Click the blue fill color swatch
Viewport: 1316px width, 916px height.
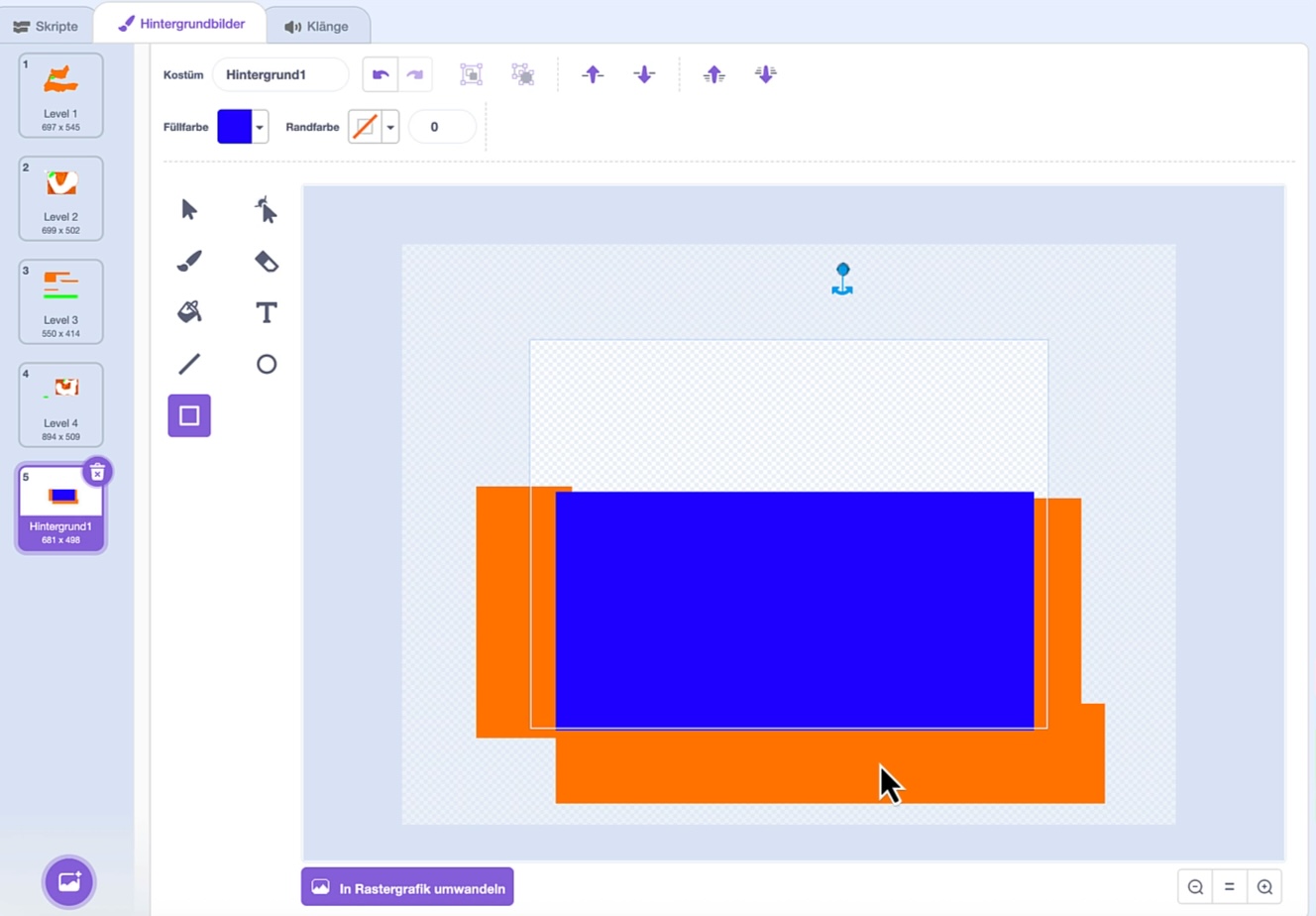click(235, 127)
